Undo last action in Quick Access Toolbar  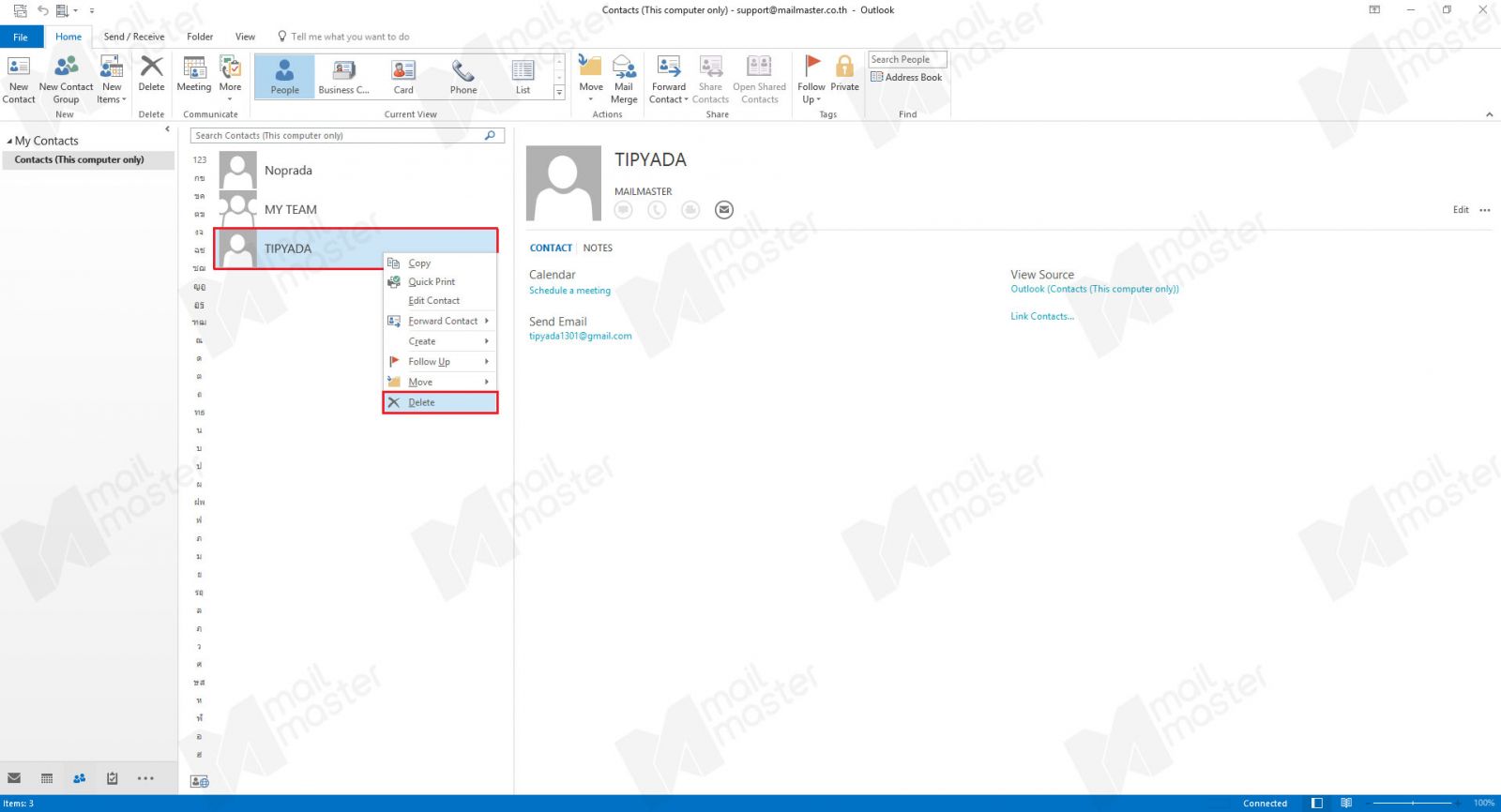point(42,10)
